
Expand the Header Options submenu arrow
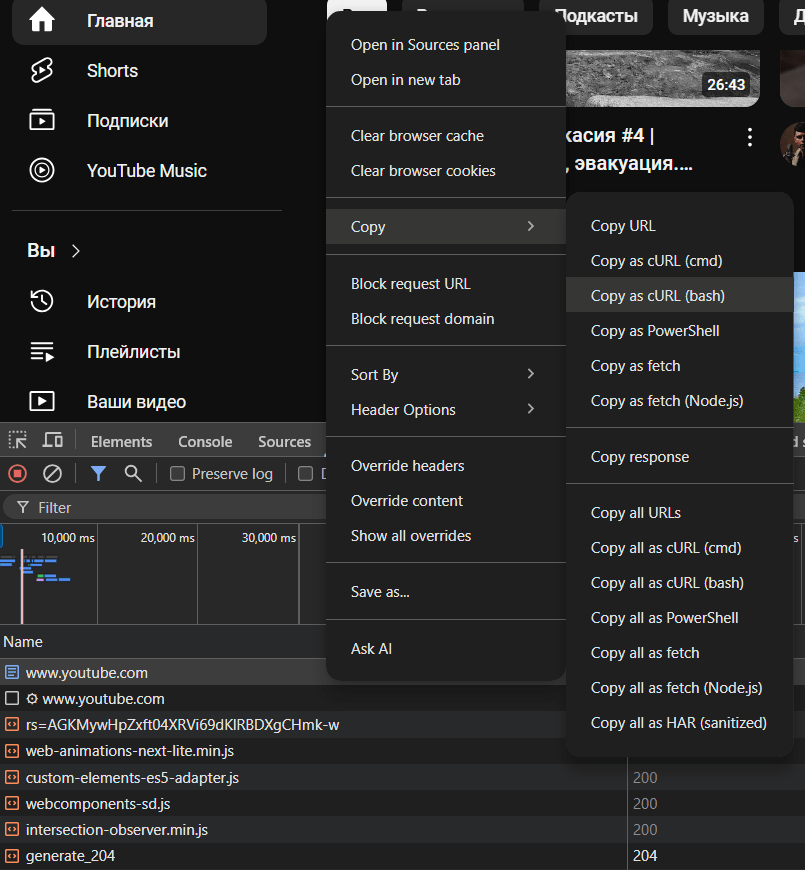(531, 409)
